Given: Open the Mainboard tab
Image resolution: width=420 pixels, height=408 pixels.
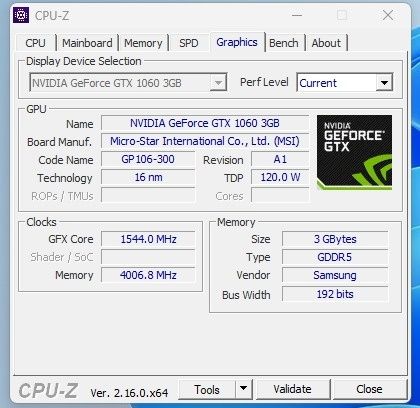Looking at the screenshot, I should (x=87, y=43).
